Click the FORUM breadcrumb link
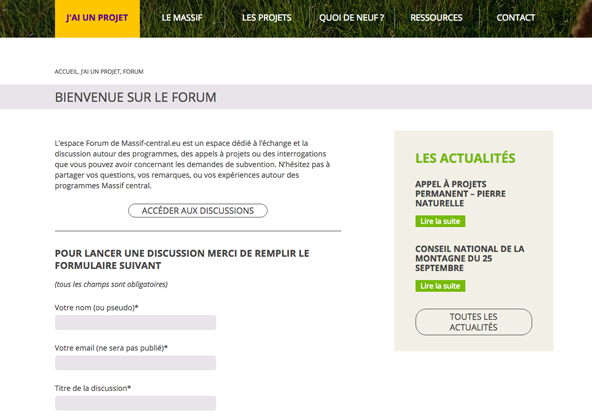This screenshot has height=418, width=592. pyautogui.click(x=133, y=72)
